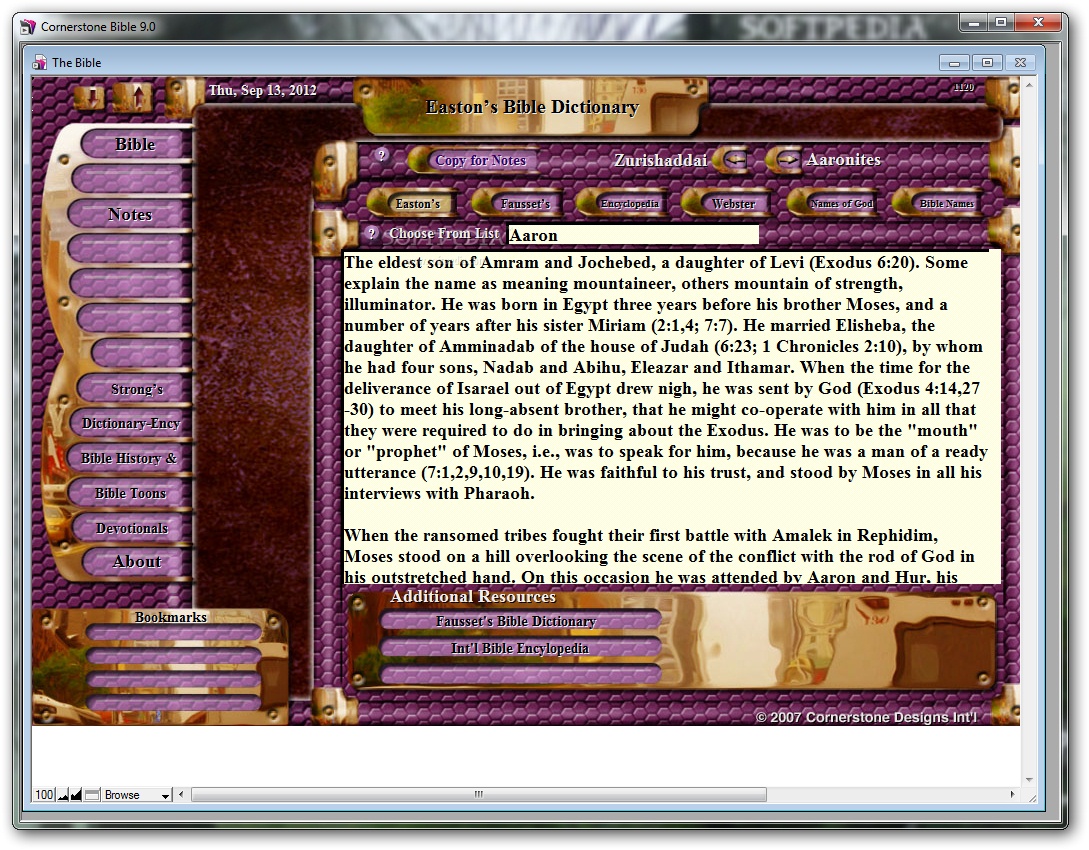Click the 100 zoom level field
Image resolution: width=1089 pixels, height=850 pixels.
click(x=44, y=794)
